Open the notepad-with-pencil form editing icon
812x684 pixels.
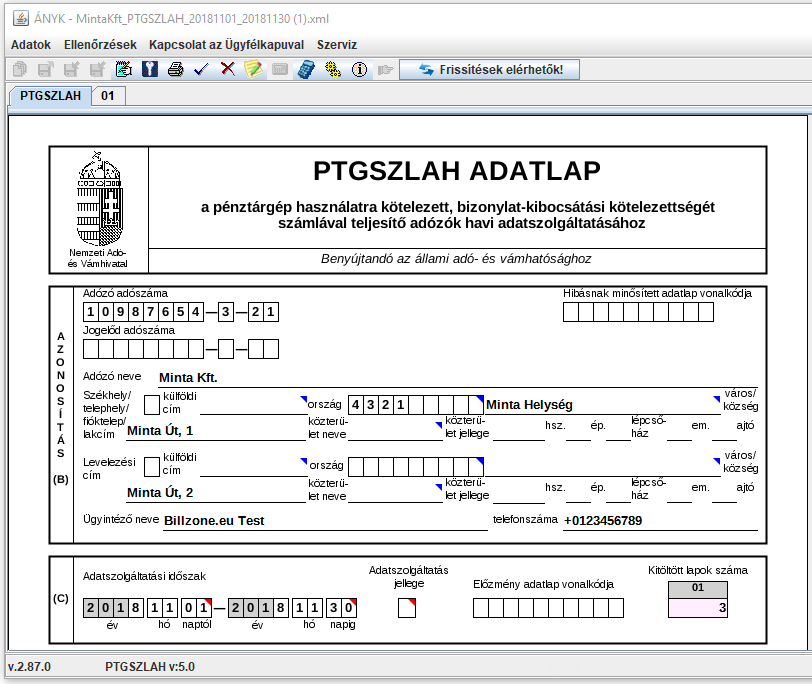(124, 69)
